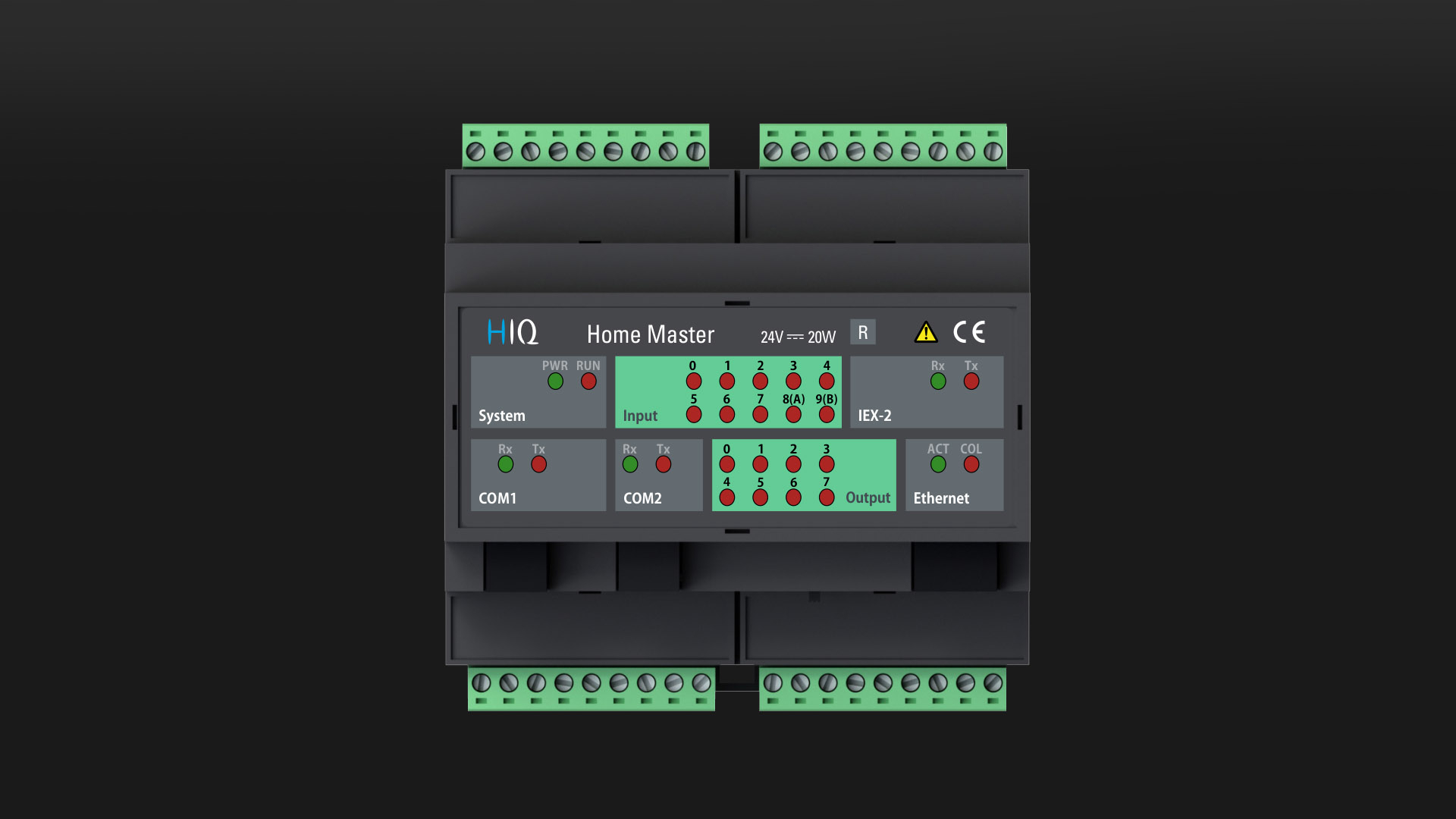
Task: Click the 24V 20W power rating text
Action: [x=798, y=337]
